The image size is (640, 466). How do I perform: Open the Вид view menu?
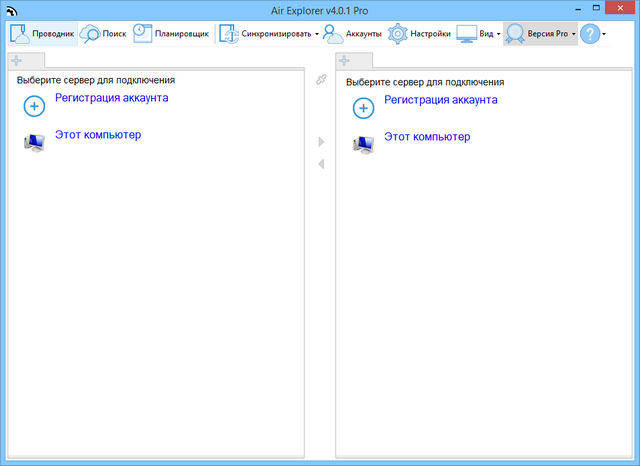(478, 34)
